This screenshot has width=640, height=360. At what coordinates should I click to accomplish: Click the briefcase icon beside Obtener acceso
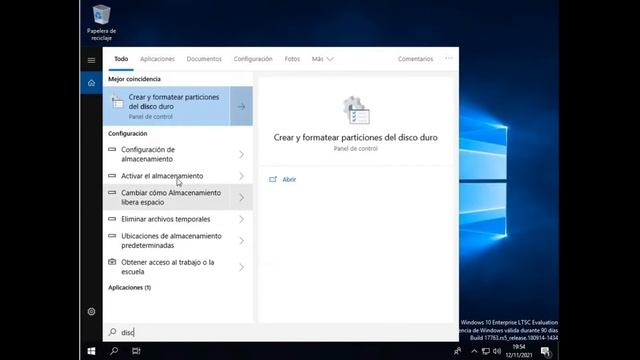tap(112, 262)
